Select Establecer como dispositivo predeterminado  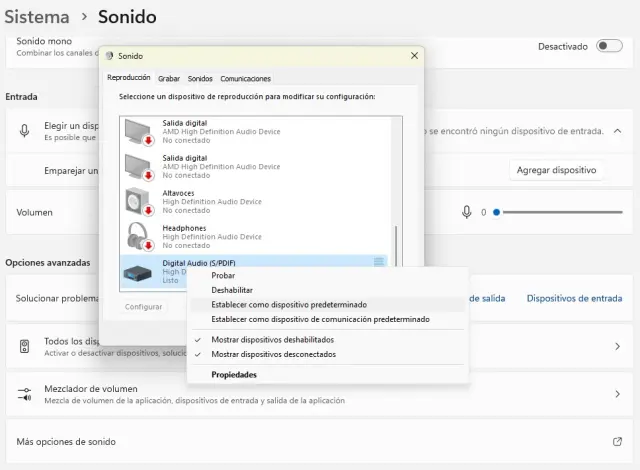tap(289, 304)
